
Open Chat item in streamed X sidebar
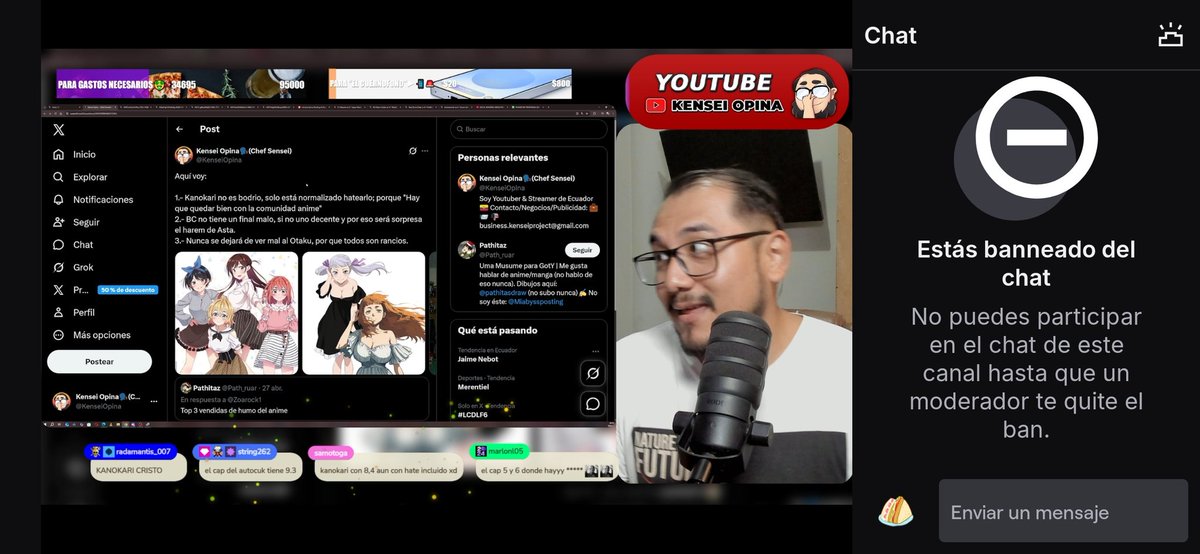point(83,245)
